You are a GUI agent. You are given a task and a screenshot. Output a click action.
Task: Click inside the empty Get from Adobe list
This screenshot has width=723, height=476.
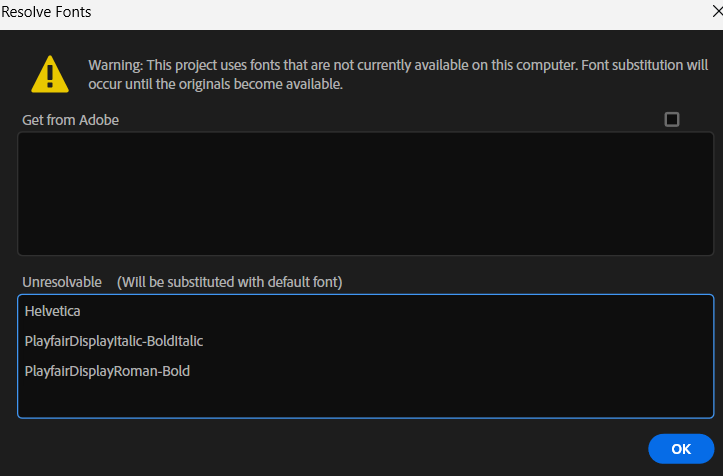(x=365, y=193)
